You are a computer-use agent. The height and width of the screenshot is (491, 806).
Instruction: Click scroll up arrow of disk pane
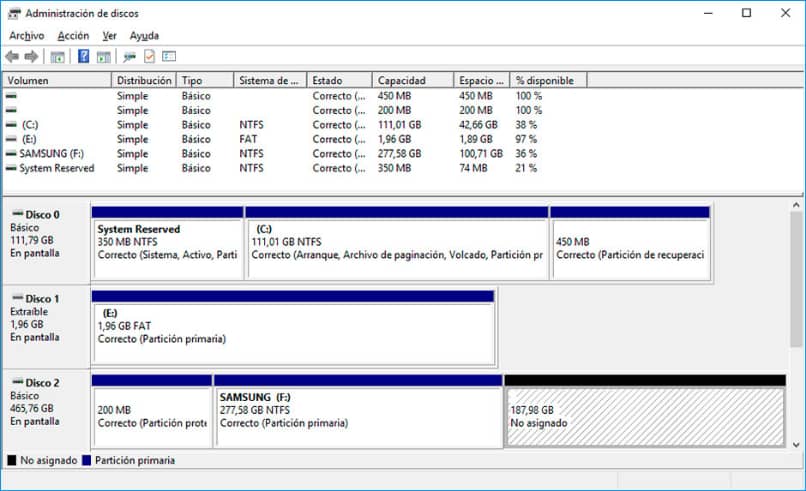point(796,205)
